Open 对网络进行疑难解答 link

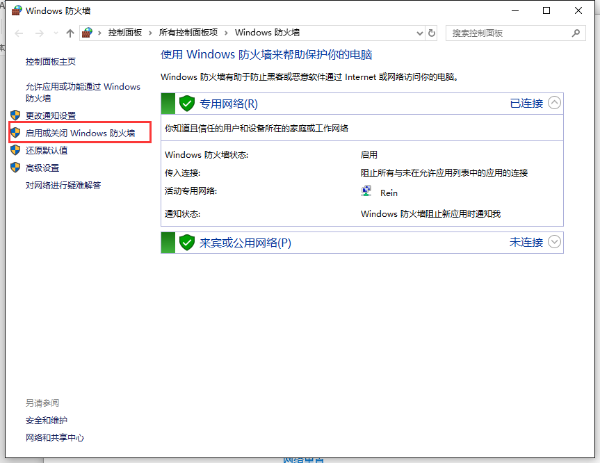(x=63, y=185)
